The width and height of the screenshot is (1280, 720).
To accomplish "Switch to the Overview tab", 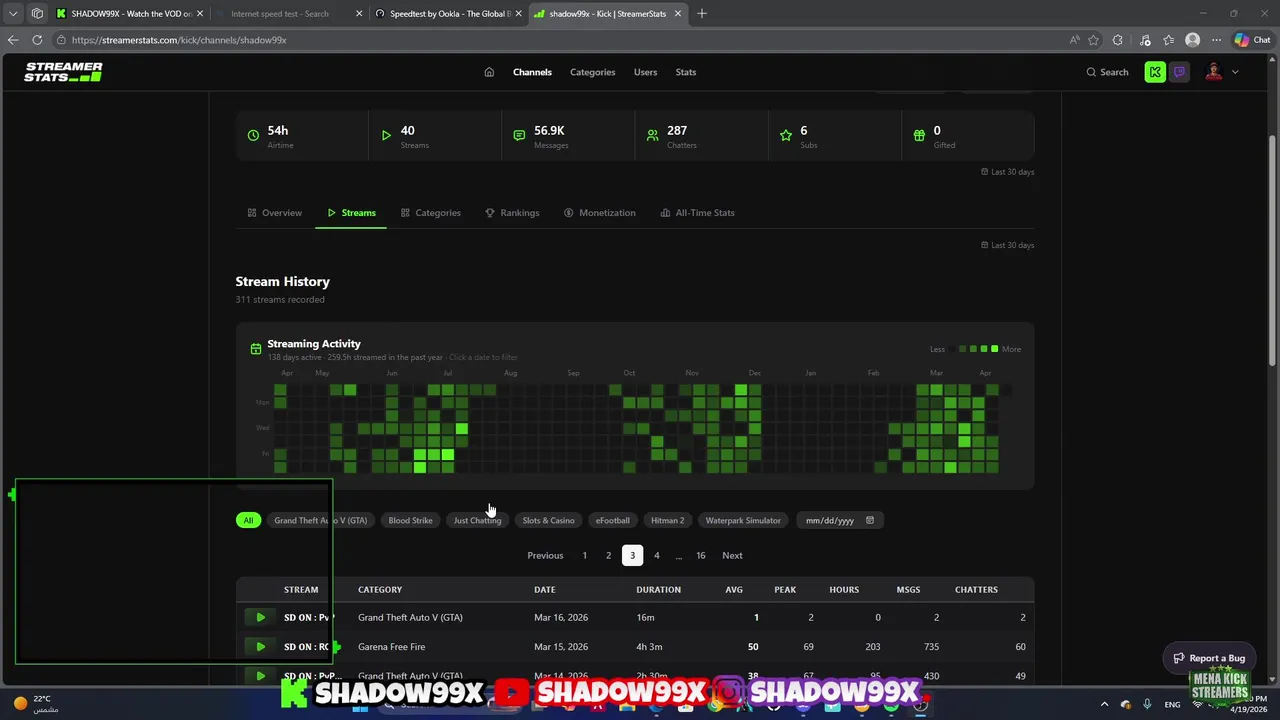I will (275, 213).
